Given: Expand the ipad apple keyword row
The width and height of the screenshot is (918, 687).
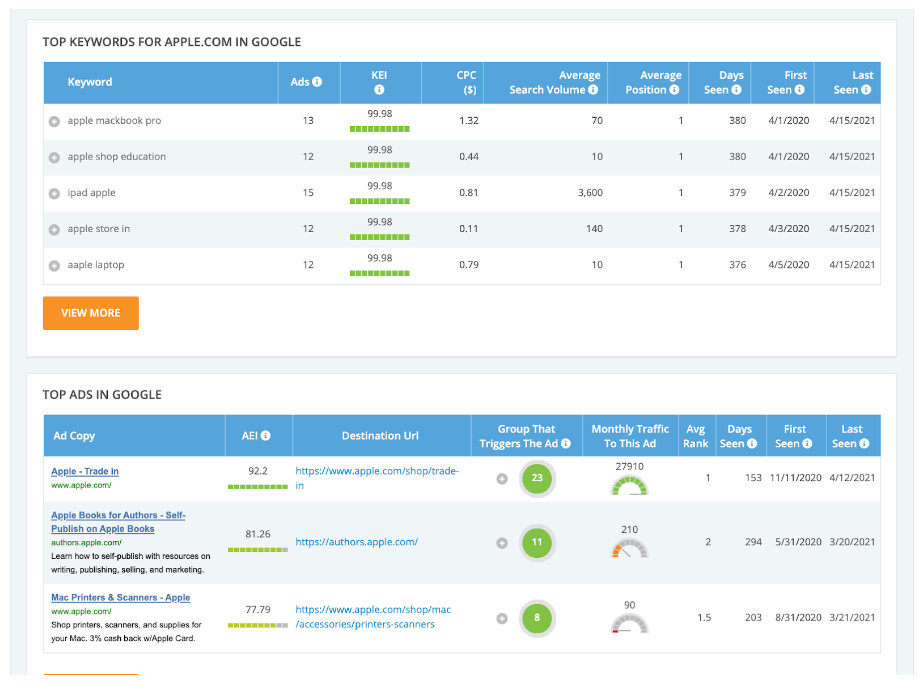Looking at the screenshot, I should click(x=54, y=193).
